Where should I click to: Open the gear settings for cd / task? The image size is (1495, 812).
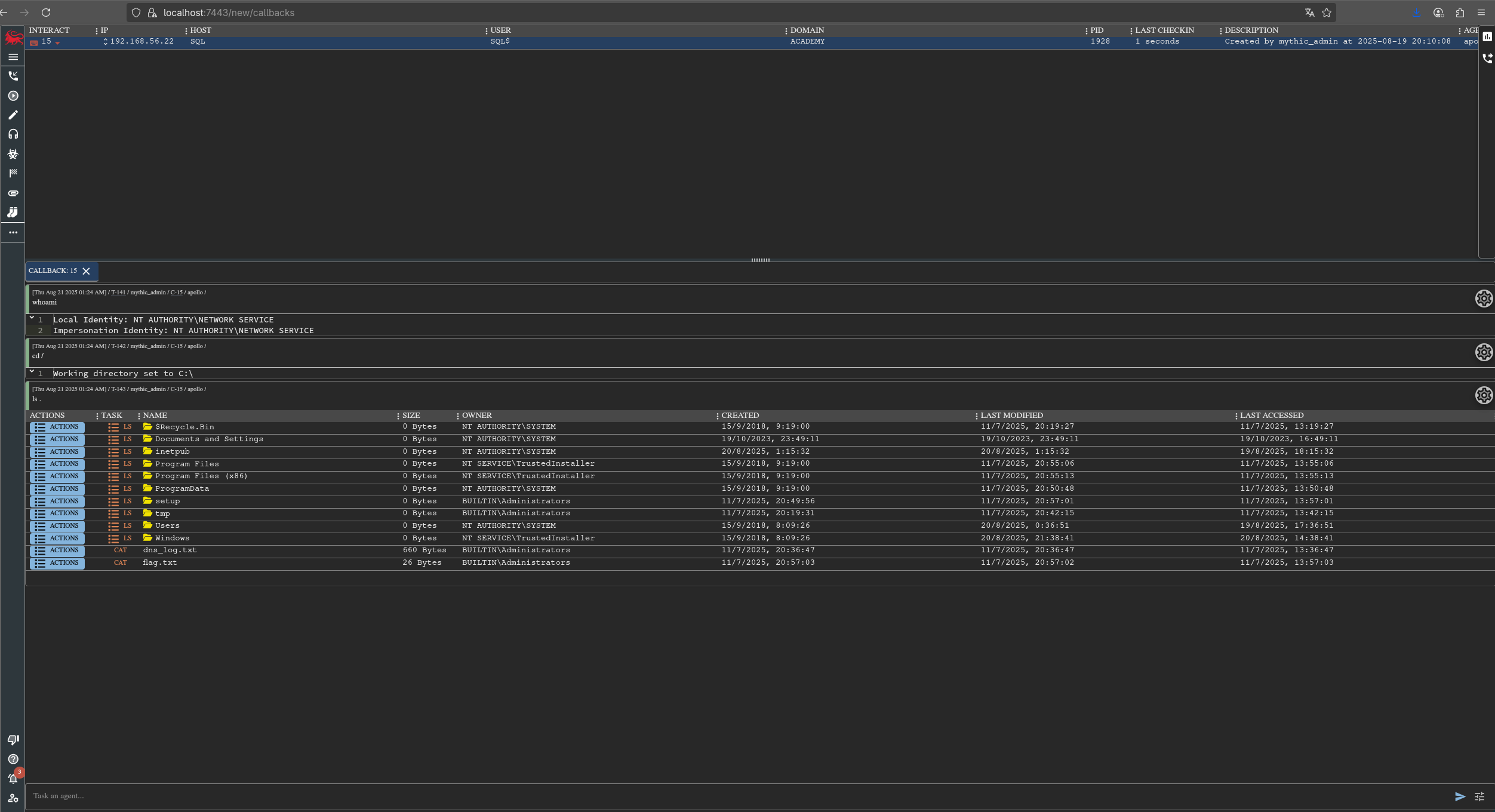tap(1484, 352)
